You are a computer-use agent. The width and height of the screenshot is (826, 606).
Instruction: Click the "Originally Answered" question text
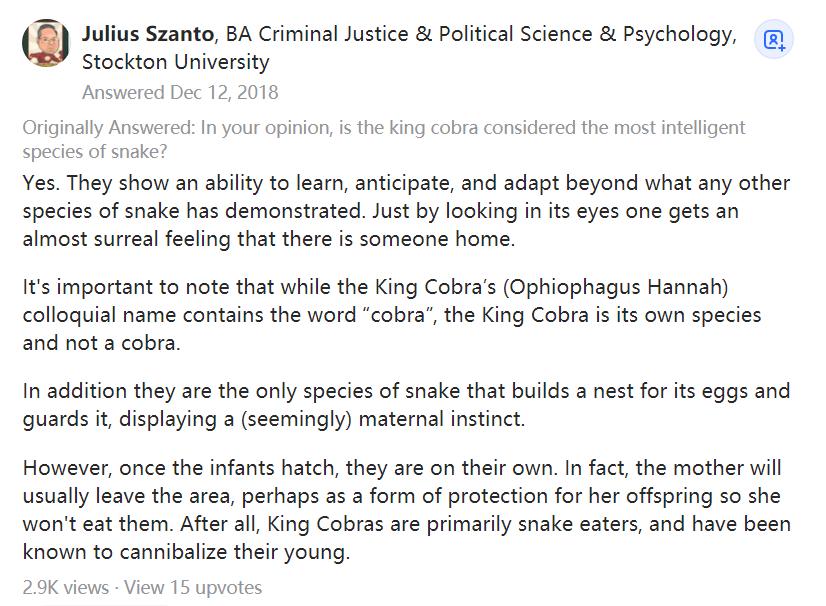pos(384,140)
